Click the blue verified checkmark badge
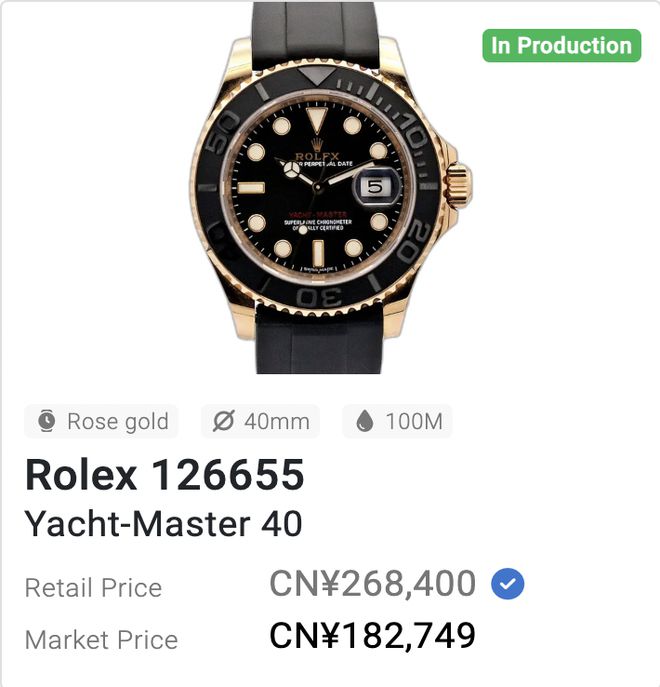 pos(508,585)
